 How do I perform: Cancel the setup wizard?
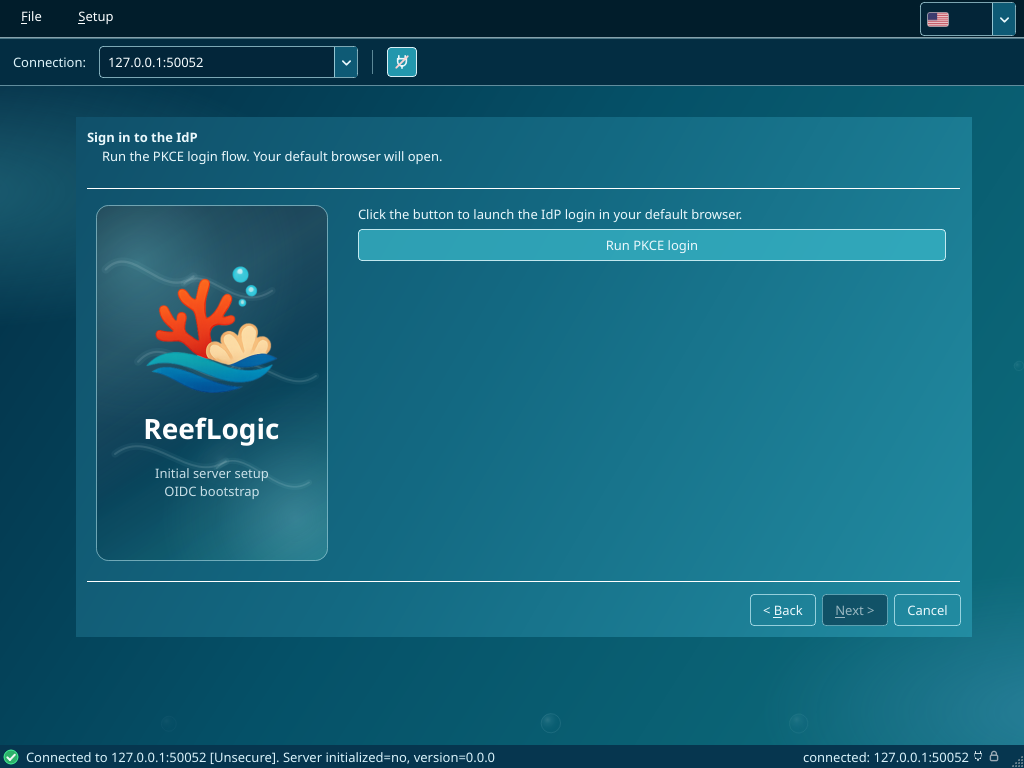coord(927,610)
